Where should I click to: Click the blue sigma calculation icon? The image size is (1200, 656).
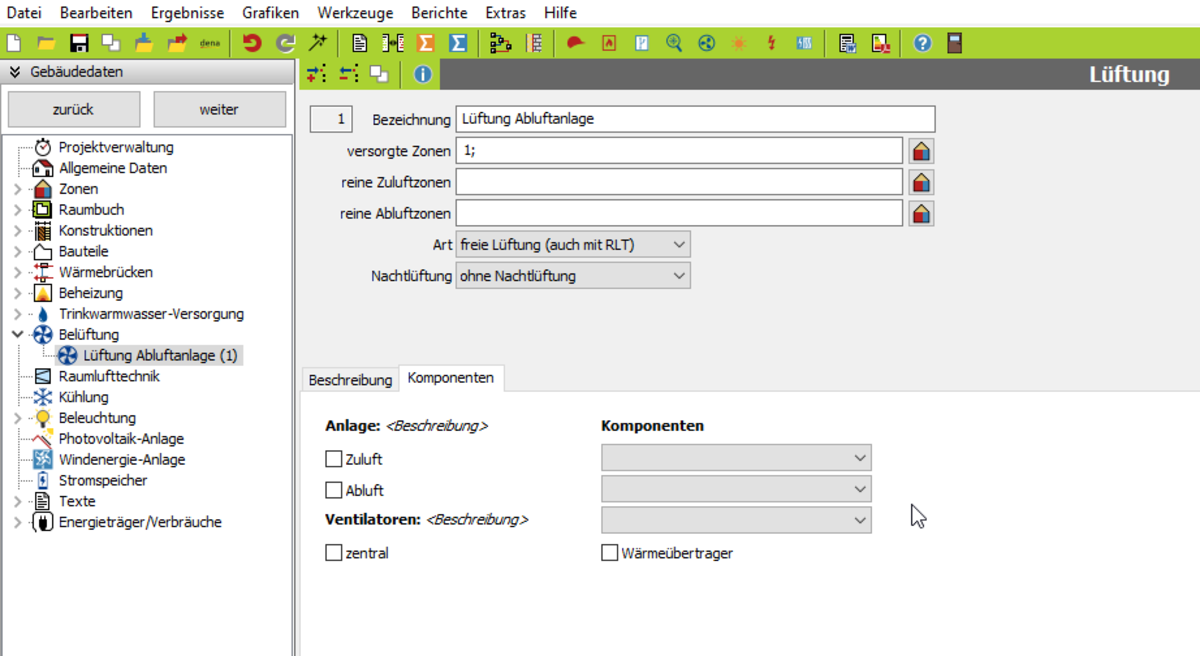click(x=458, y=43)
